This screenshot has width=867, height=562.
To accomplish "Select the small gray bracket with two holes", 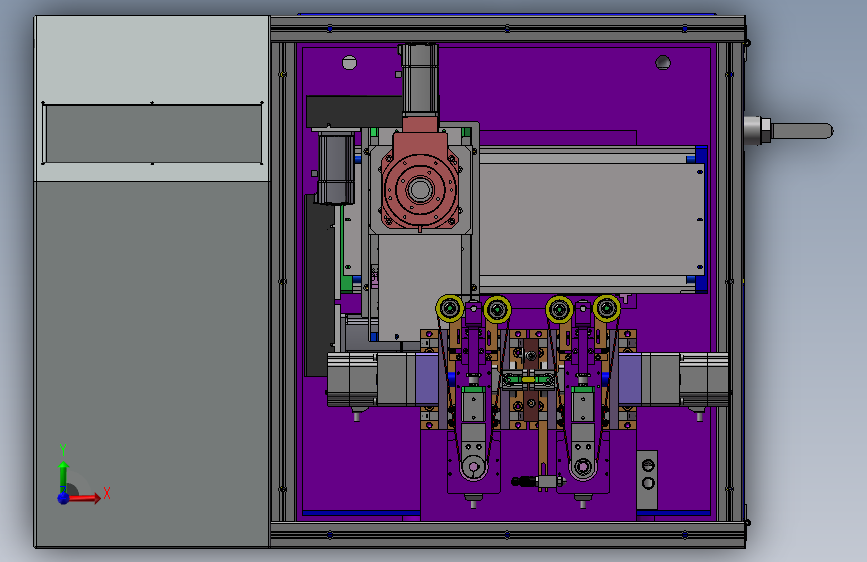I will coord(647,480).
